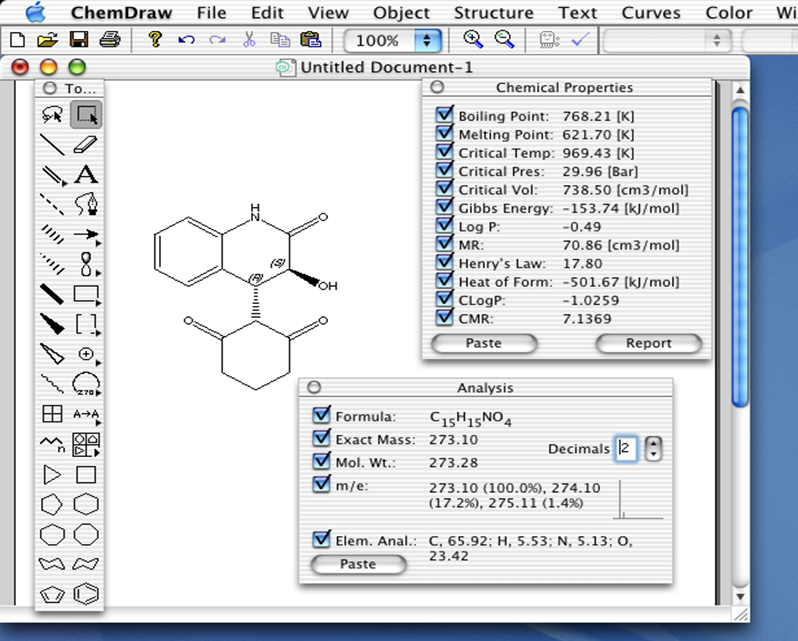This screenshot has height=641, width=798.
Task: Click the blue vertical scrollbar thumb
Action: 740,257
